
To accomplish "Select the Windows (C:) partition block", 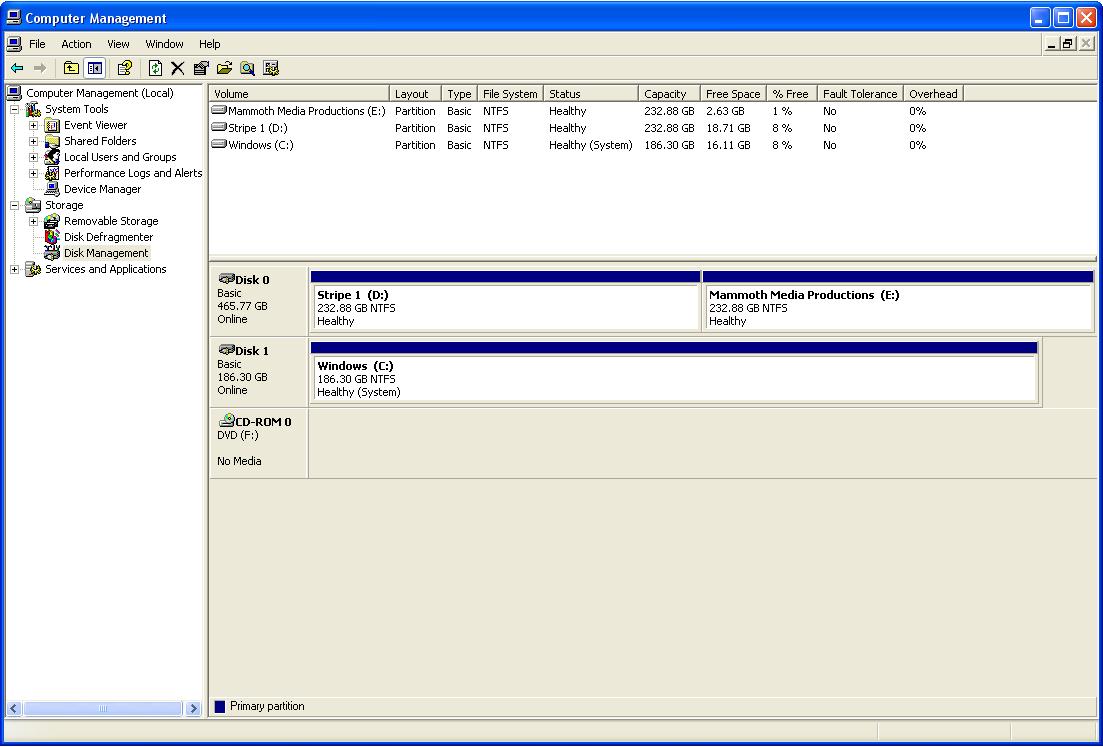I will coord(675,379).
